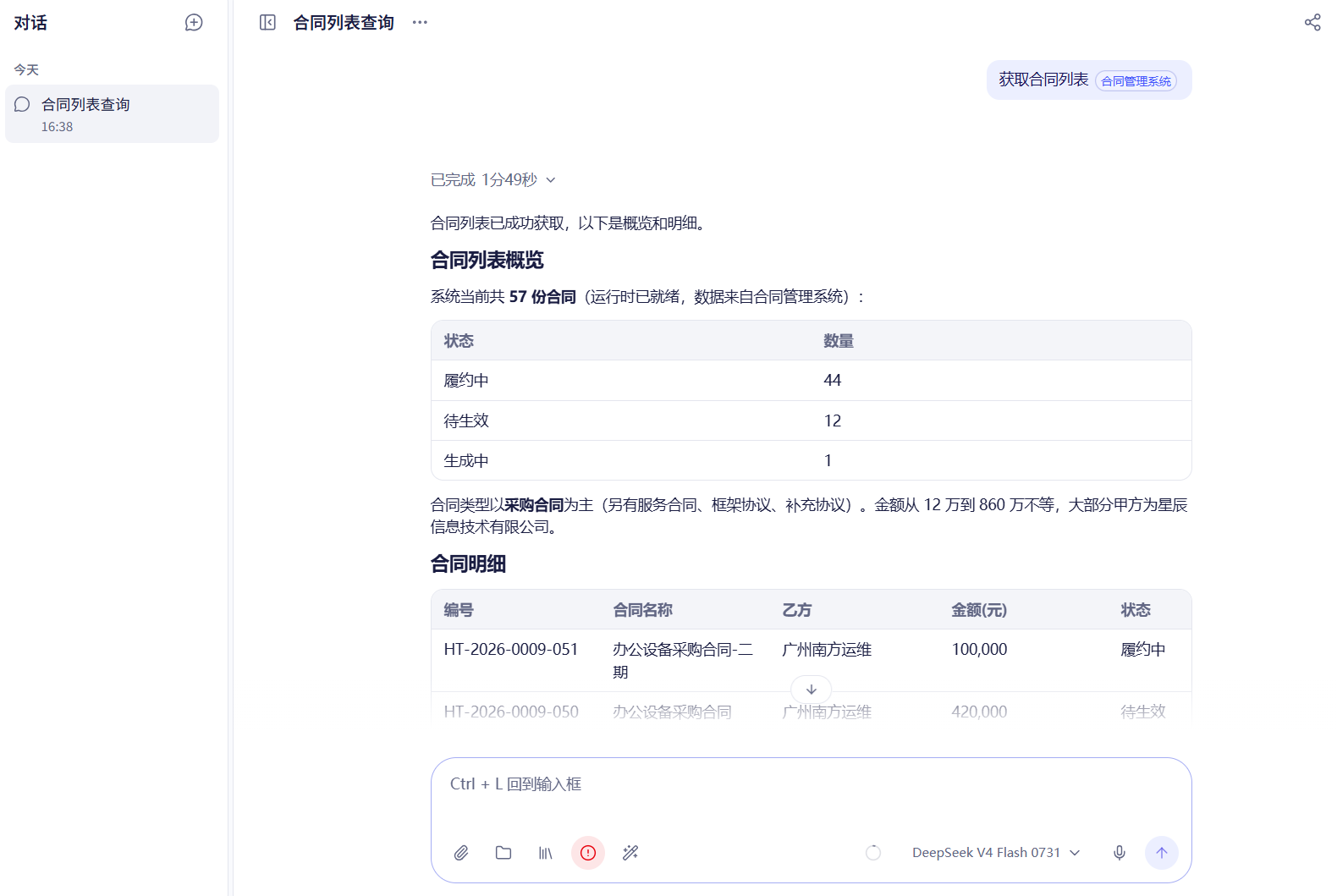
Task: Click the 履约中 status row cell
Action: pyautogui.click(x=466, y=381)
